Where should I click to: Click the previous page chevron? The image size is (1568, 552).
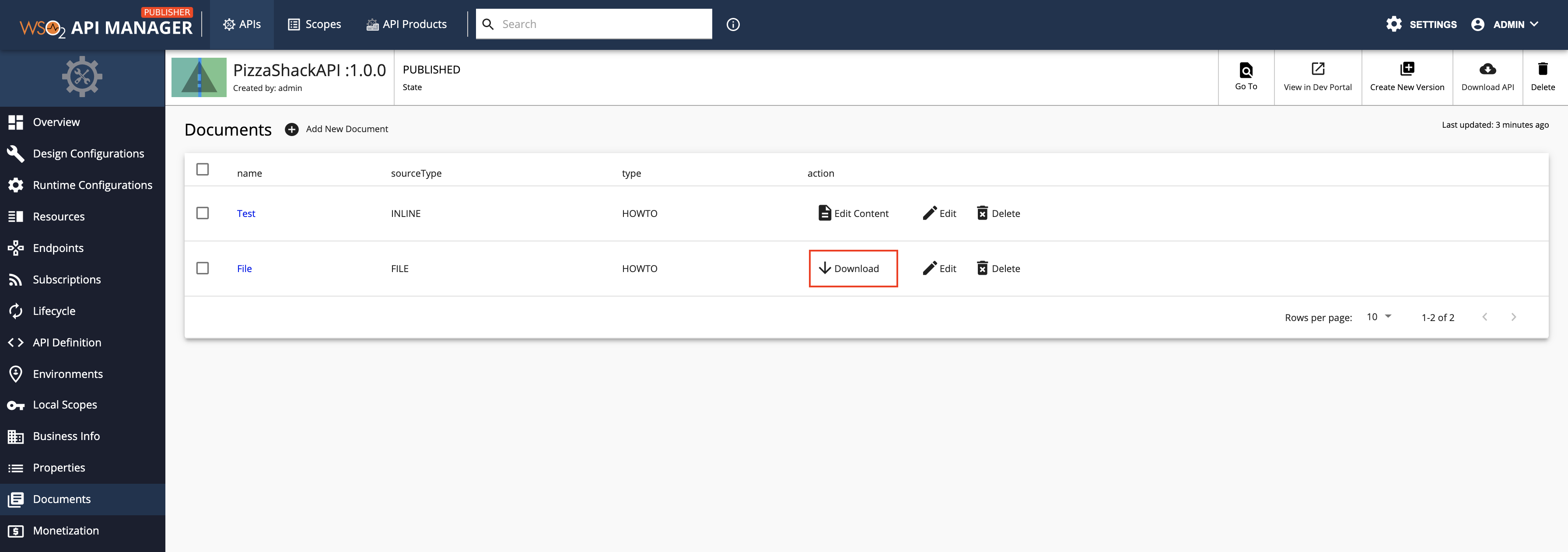[1484, 317]
